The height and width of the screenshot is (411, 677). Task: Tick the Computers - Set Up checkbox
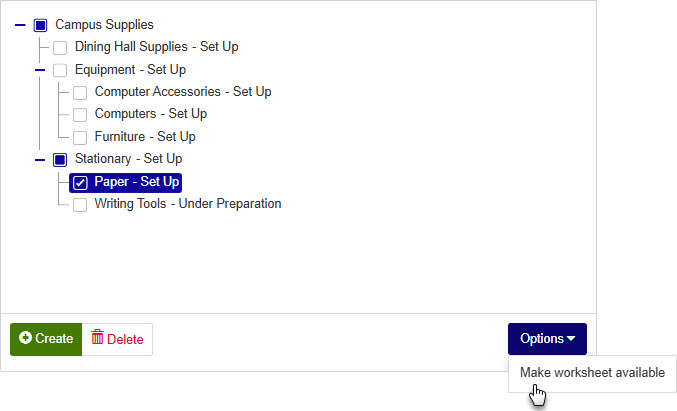click(80, 114)
